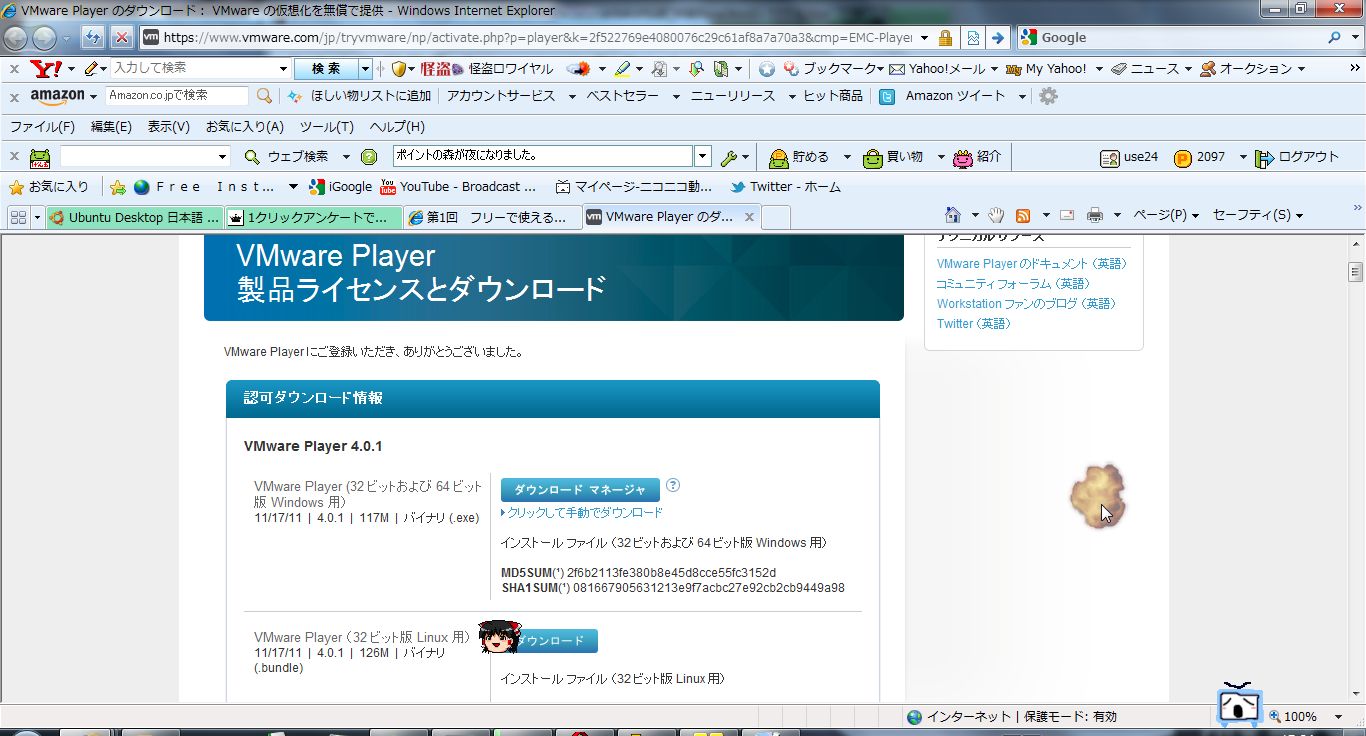
Task: Open a new blank tab
Action: coord(776,217)
